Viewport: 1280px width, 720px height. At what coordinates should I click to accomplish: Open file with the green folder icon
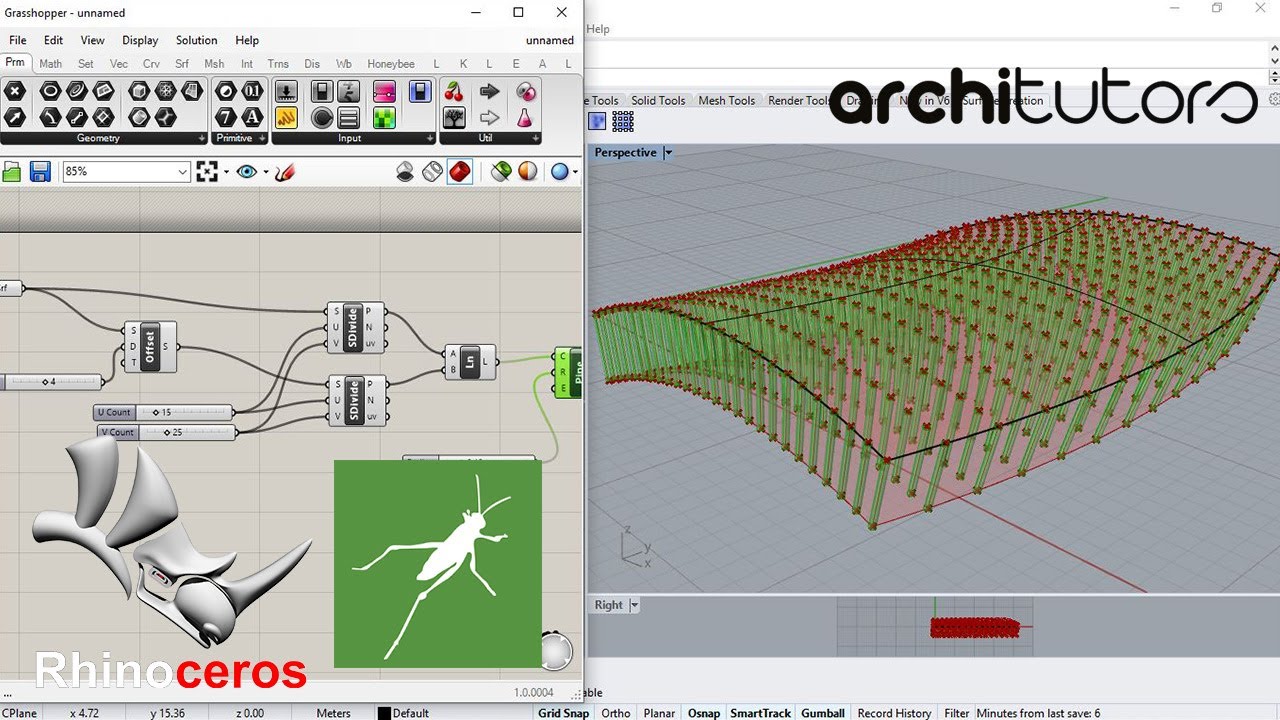[12, 172]
